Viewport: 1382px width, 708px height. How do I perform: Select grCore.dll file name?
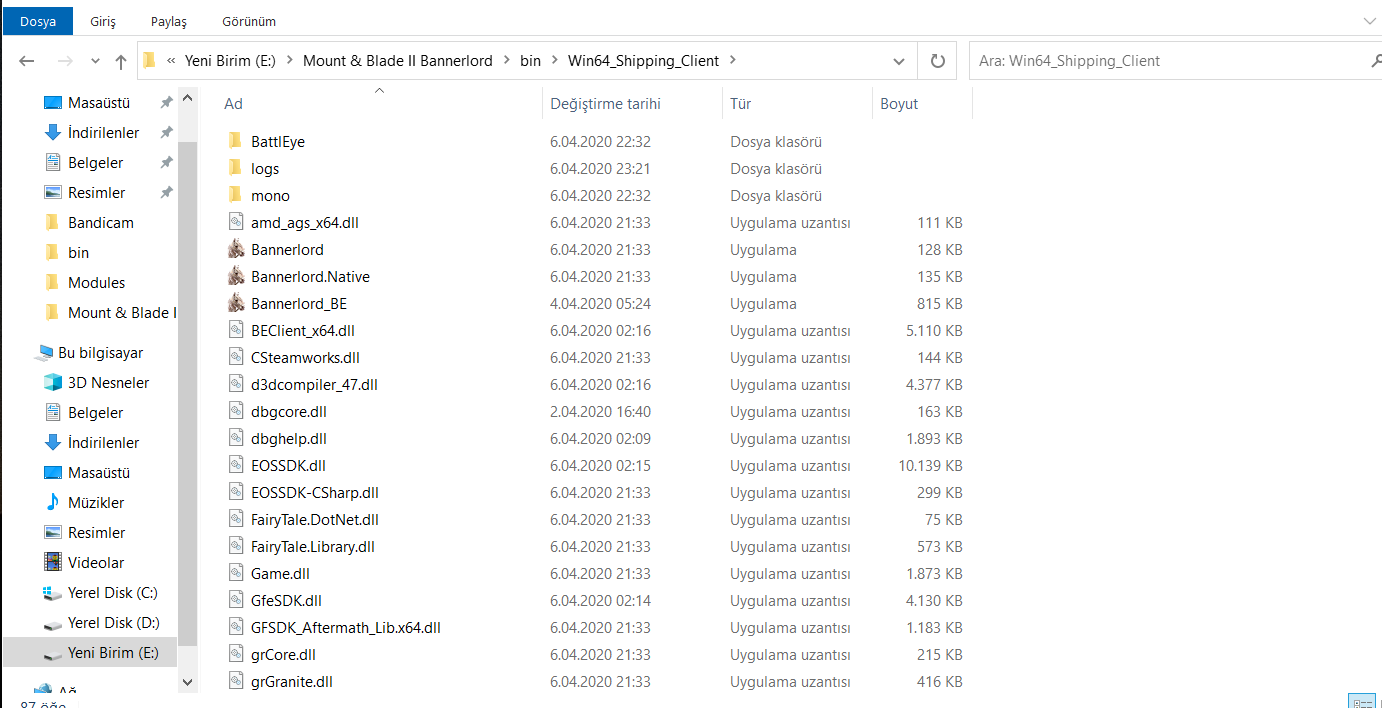point(284,655)
